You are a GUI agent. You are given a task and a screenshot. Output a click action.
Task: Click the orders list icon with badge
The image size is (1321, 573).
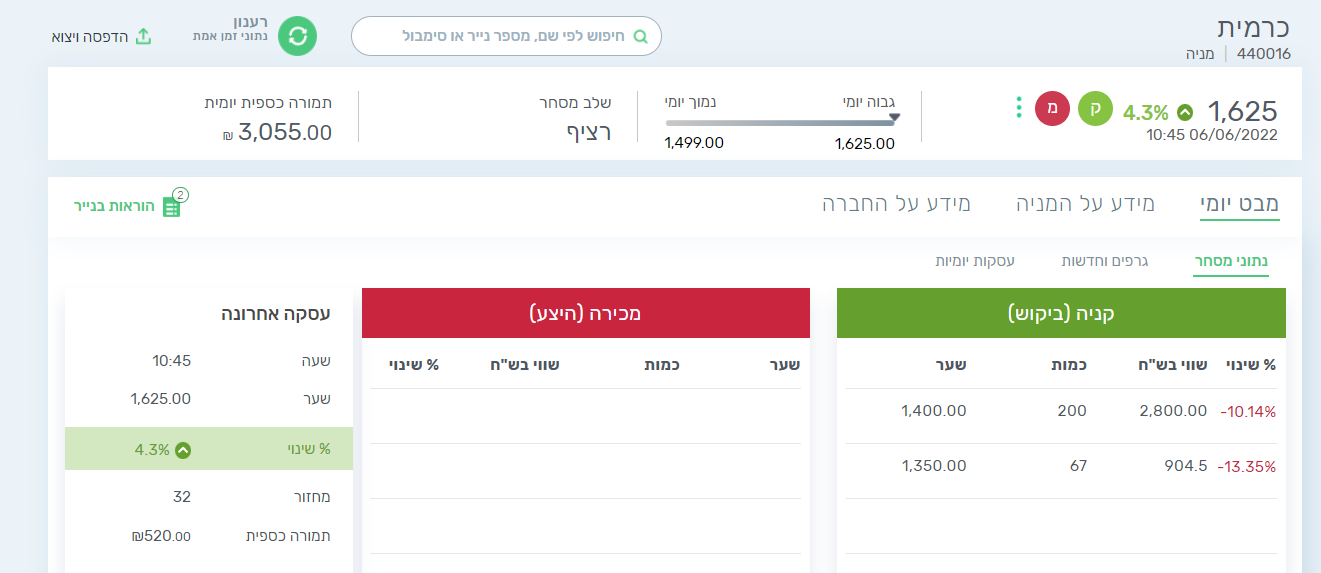pyautogui.click(x=172, y=206)
